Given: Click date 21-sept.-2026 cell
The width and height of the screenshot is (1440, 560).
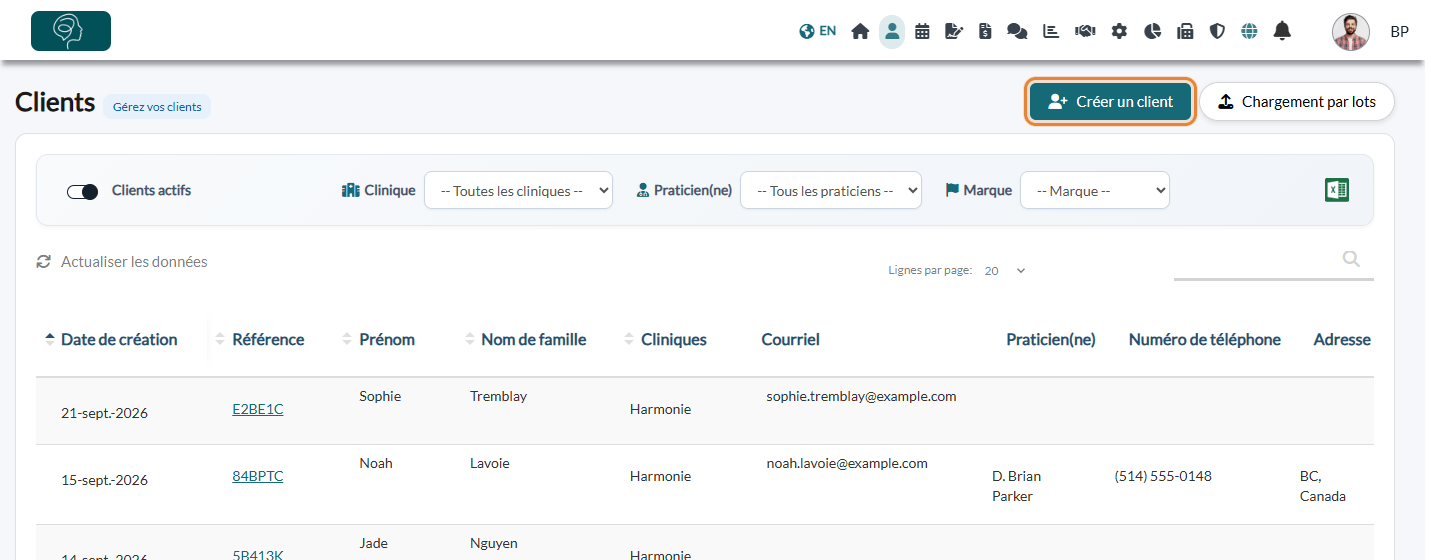Looking at the screenshot, I should click(104, 412).
